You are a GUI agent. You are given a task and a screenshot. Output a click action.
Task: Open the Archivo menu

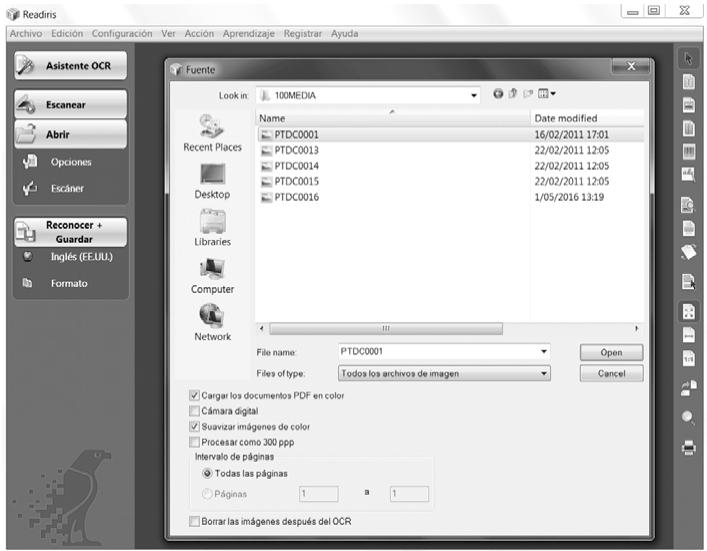click(x=26, y=34)
